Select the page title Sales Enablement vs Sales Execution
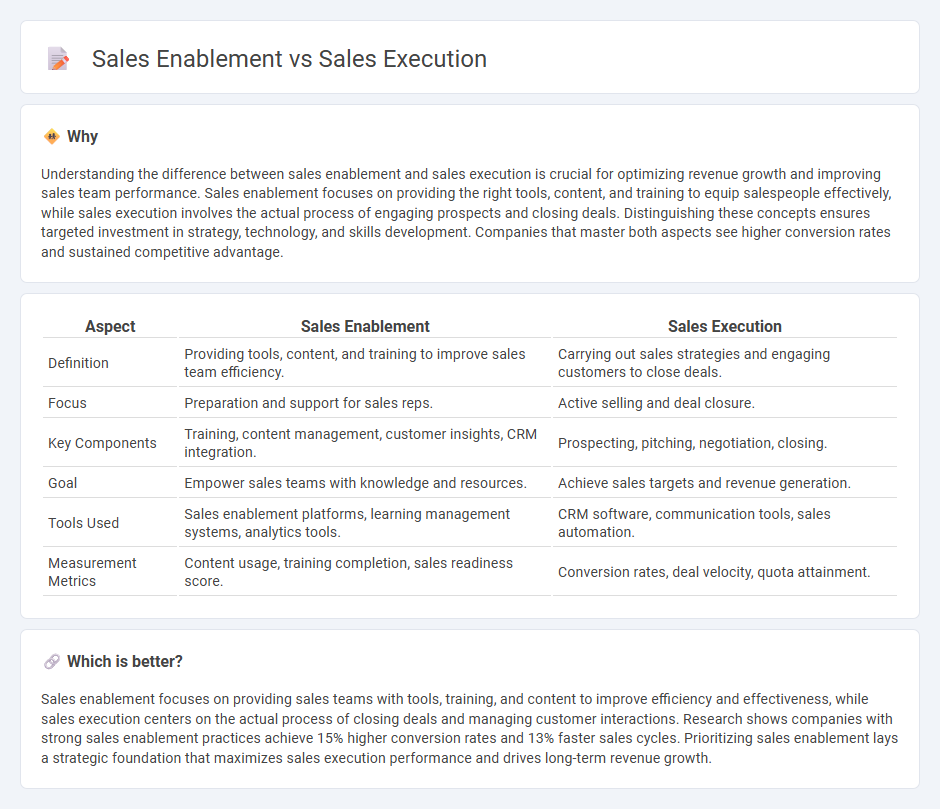 pos(289,59)
